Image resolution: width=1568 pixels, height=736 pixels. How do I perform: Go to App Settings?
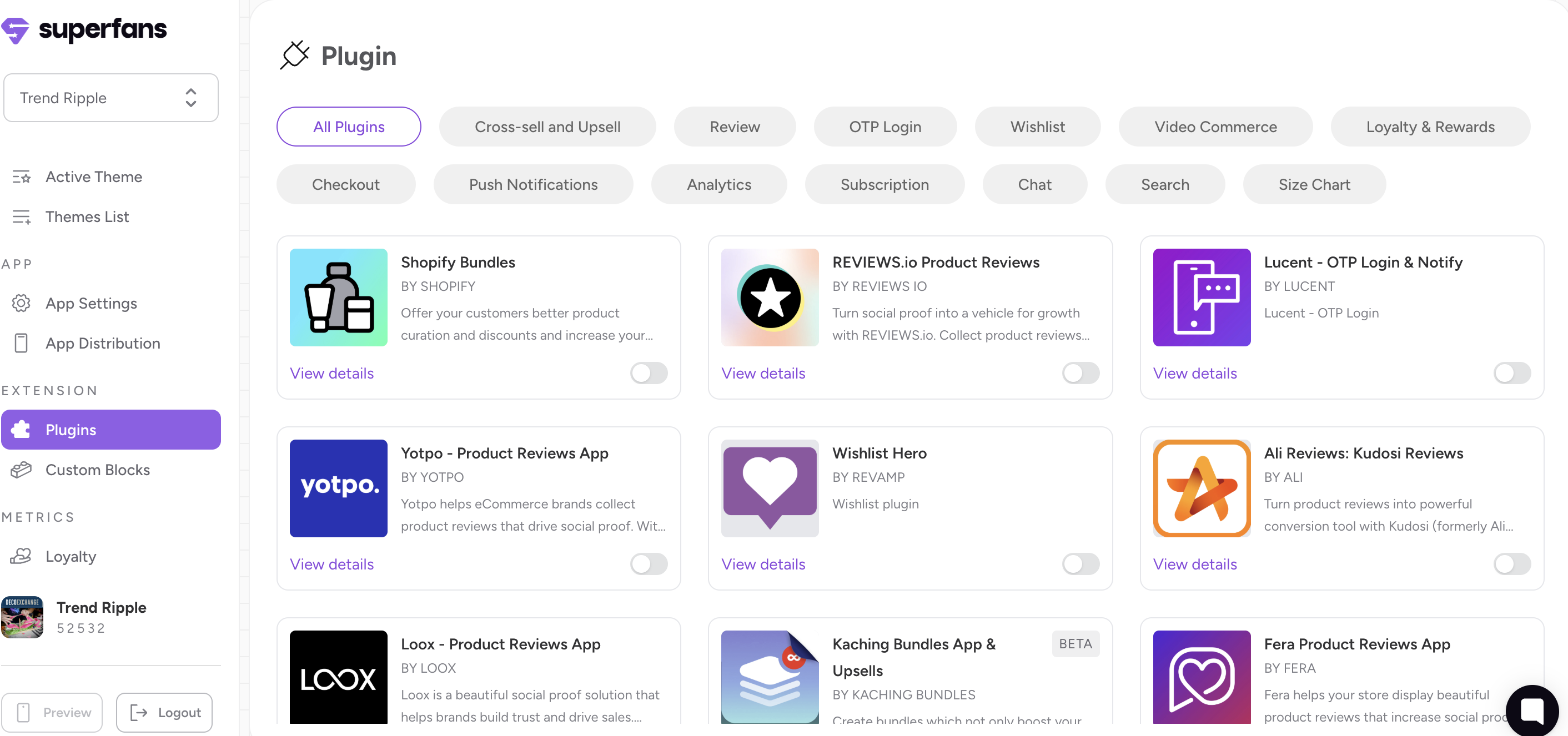pyautogui.click(x=91, y=303)
